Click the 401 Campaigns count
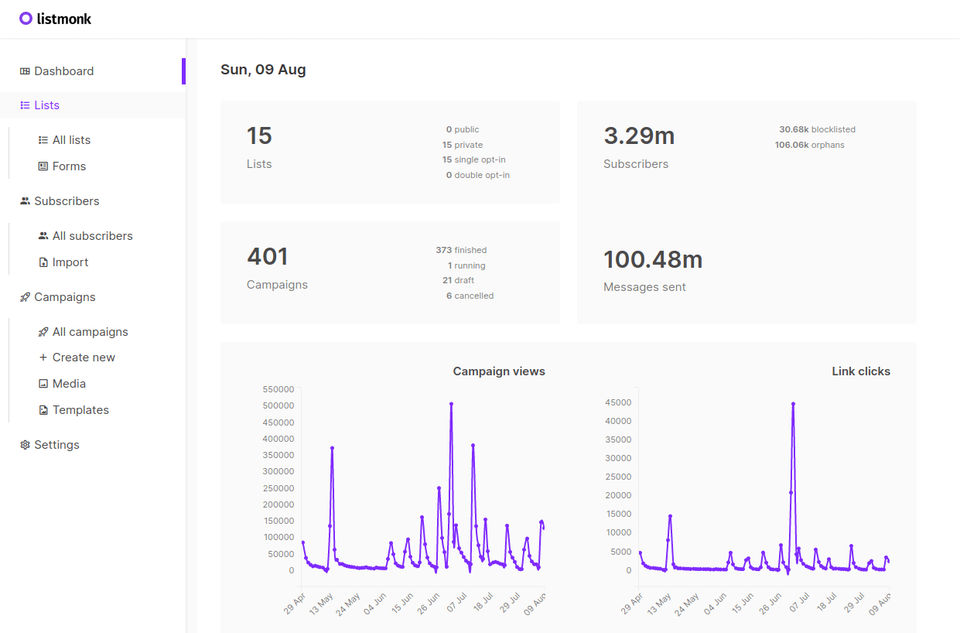 pyautogui.click(x=268, y=257)
